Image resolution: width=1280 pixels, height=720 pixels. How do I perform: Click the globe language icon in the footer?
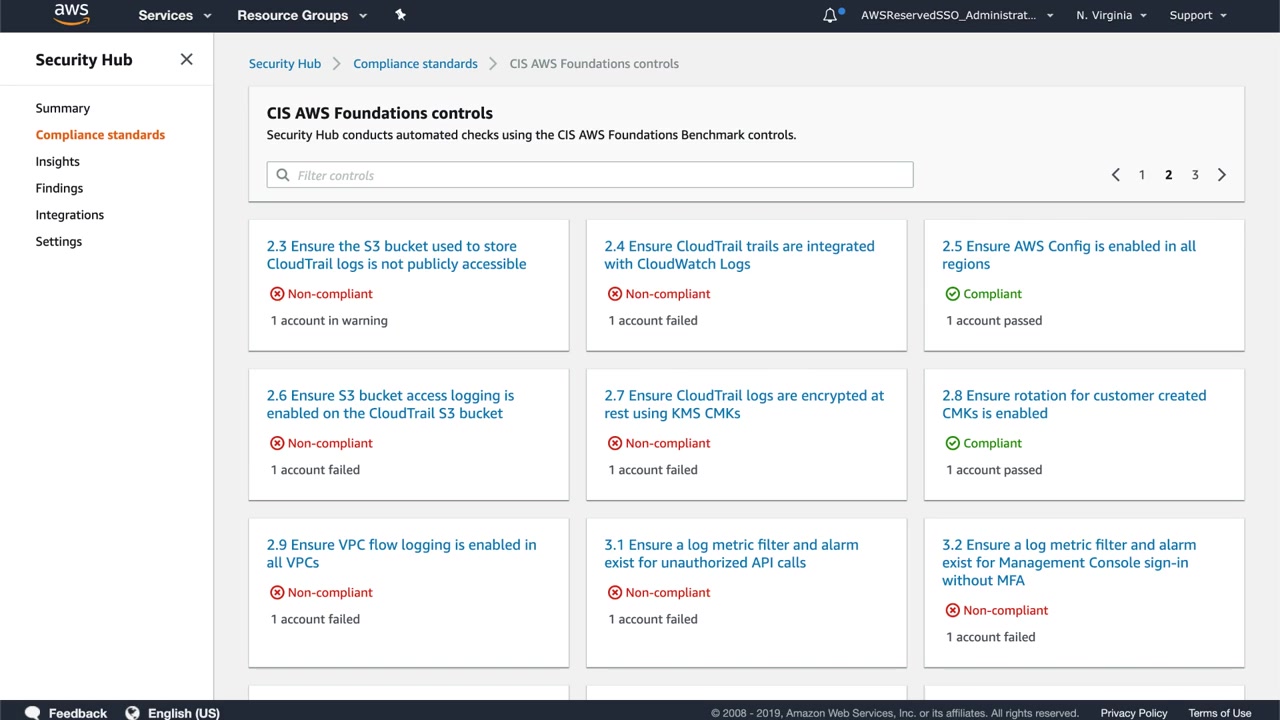point(132,712)
